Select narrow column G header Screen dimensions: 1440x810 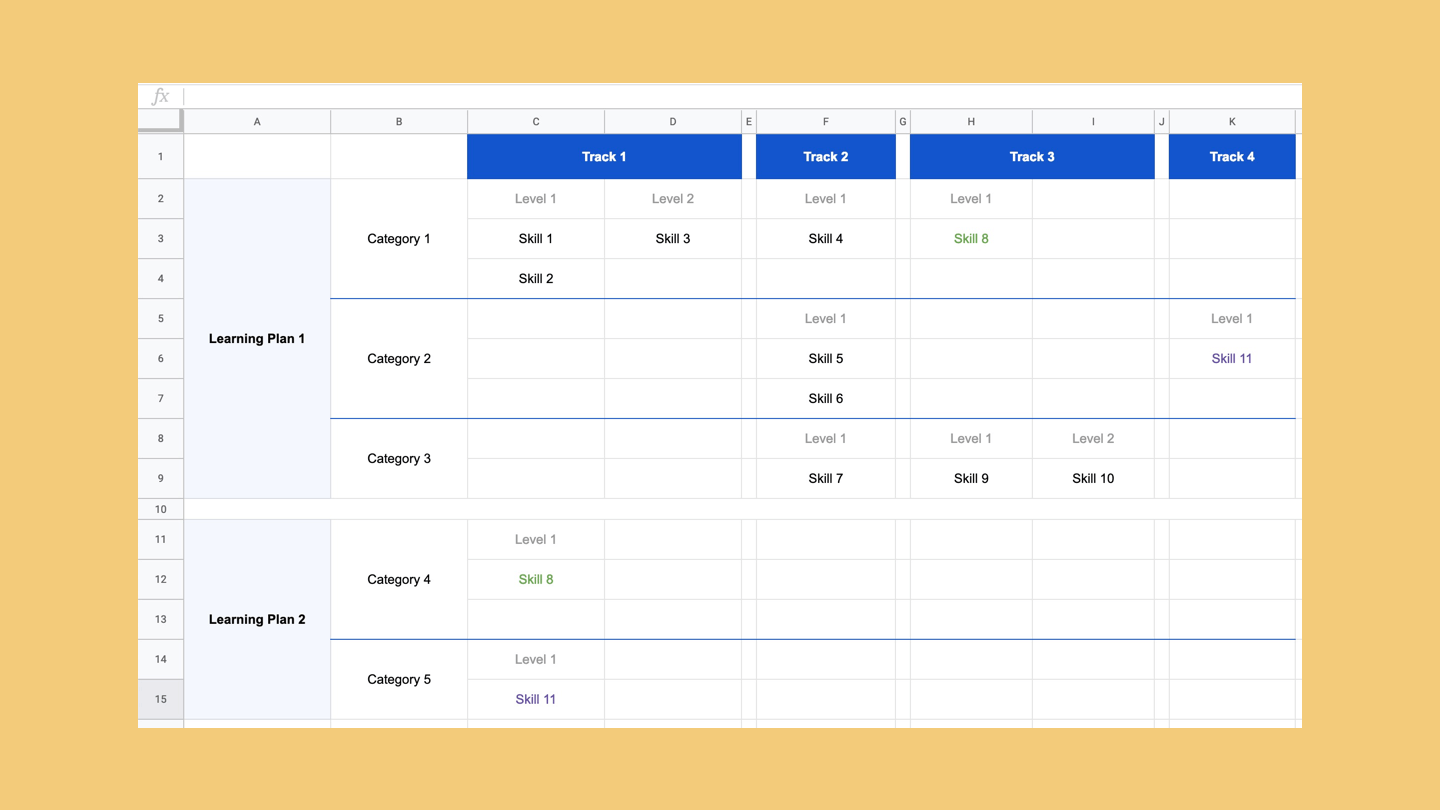coord(903,122)
